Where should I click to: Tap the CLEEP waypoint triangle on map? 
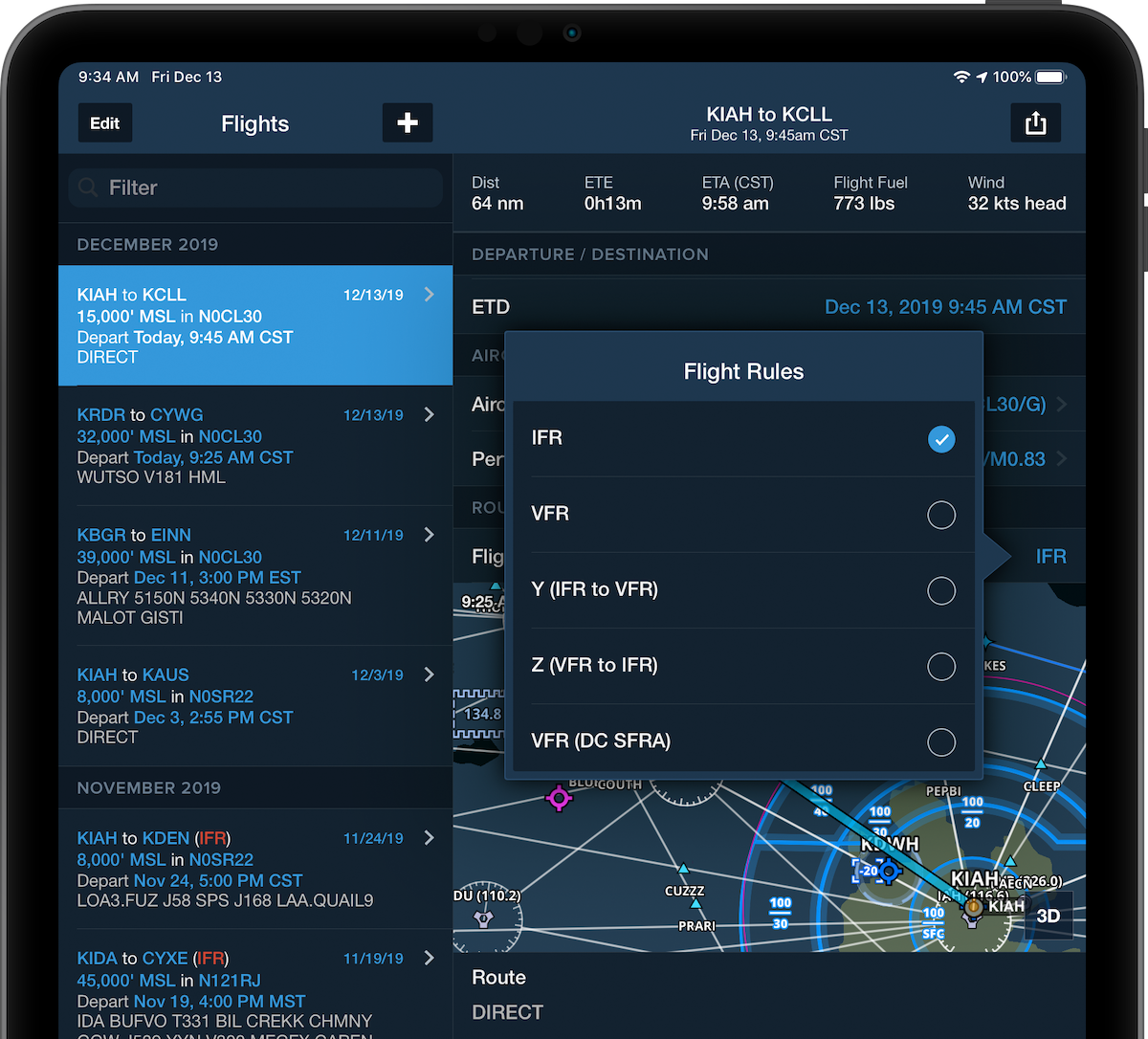click(1041, 764)
